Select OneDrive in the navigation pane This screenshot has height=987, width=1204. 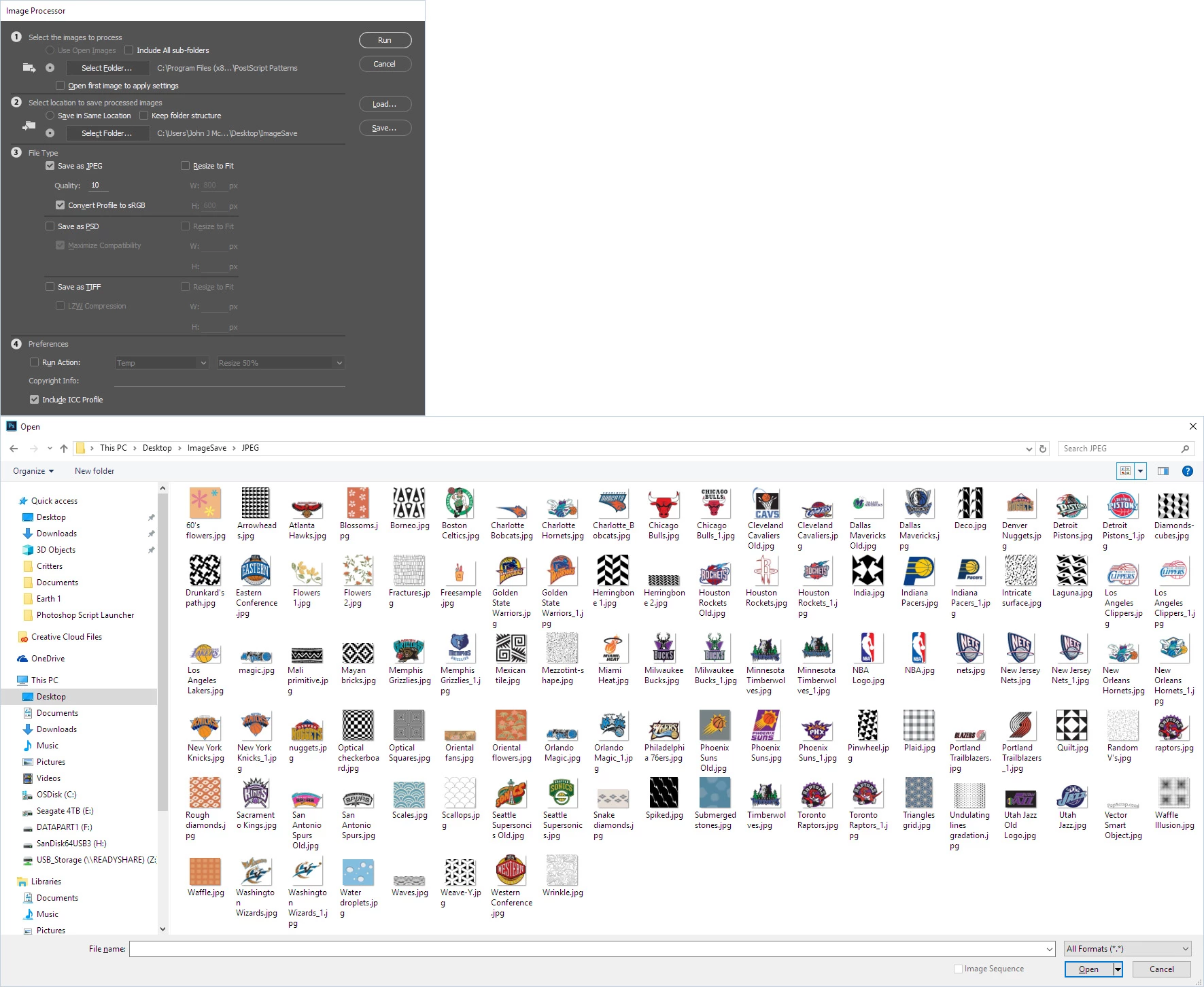(x=48, y=659)
